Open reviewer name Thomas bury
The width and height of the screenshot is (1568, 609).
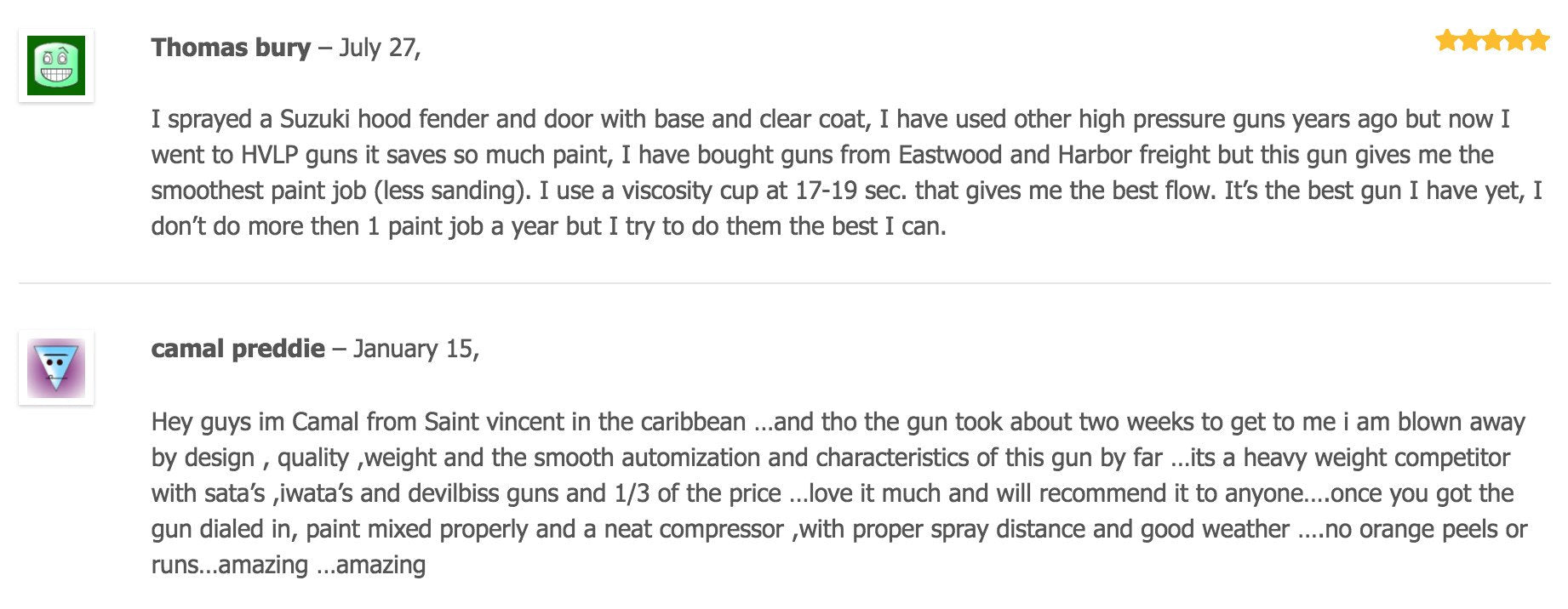(x=231, y=48)
